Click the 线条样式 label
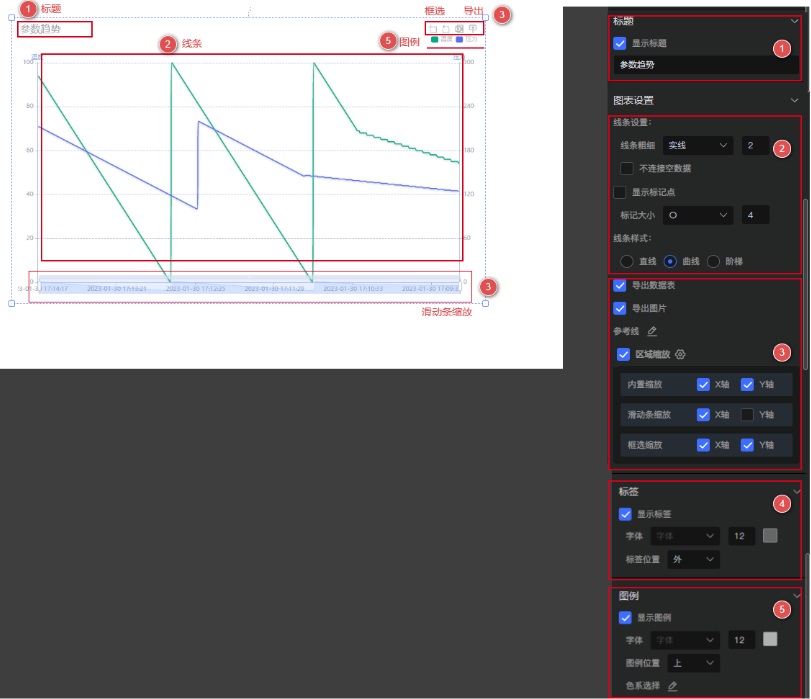This screenshot has height=699, width=811. coord(633,239)
